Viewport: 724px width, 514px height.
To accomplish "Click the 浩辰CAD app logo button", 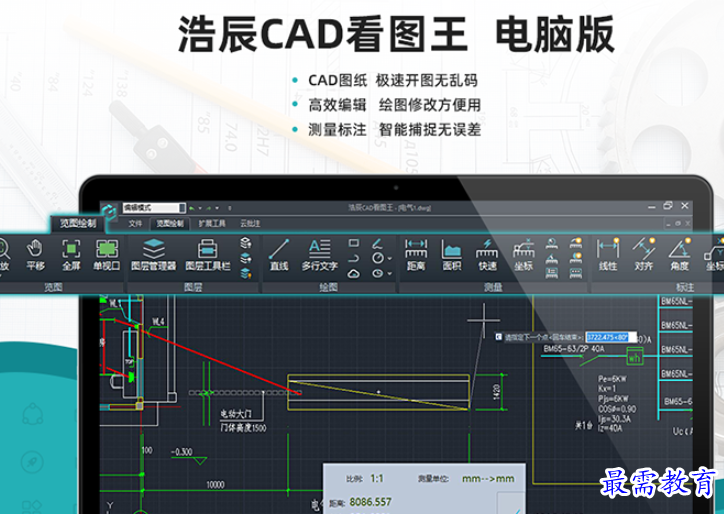I will [x=109, y=212].
